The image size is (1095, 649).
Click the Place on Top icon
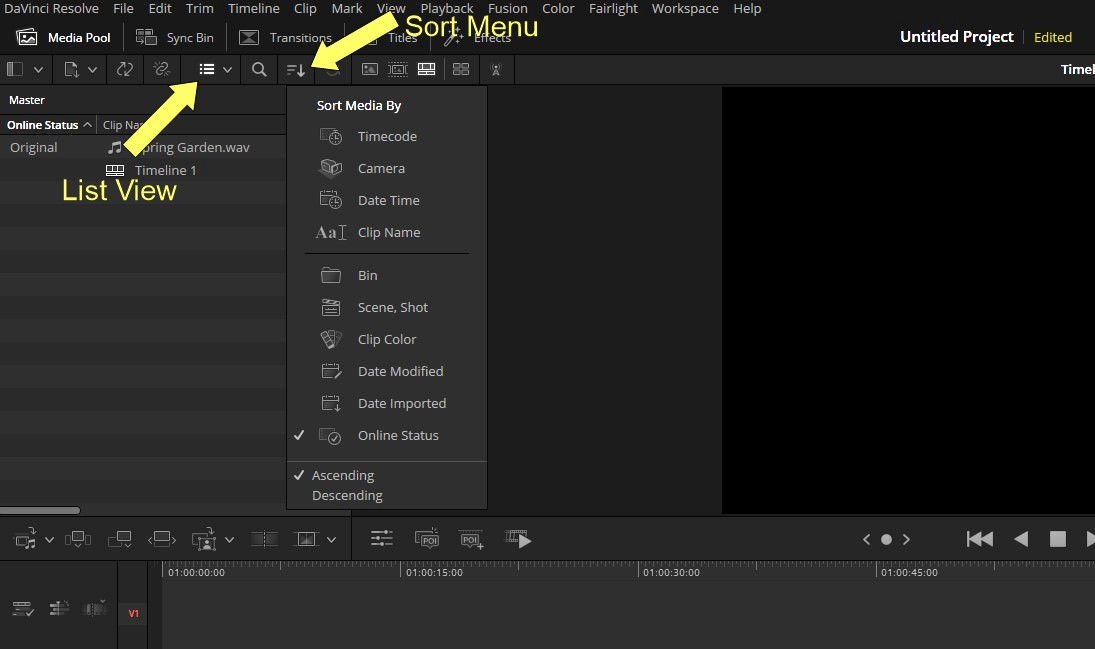pos(205,539)
